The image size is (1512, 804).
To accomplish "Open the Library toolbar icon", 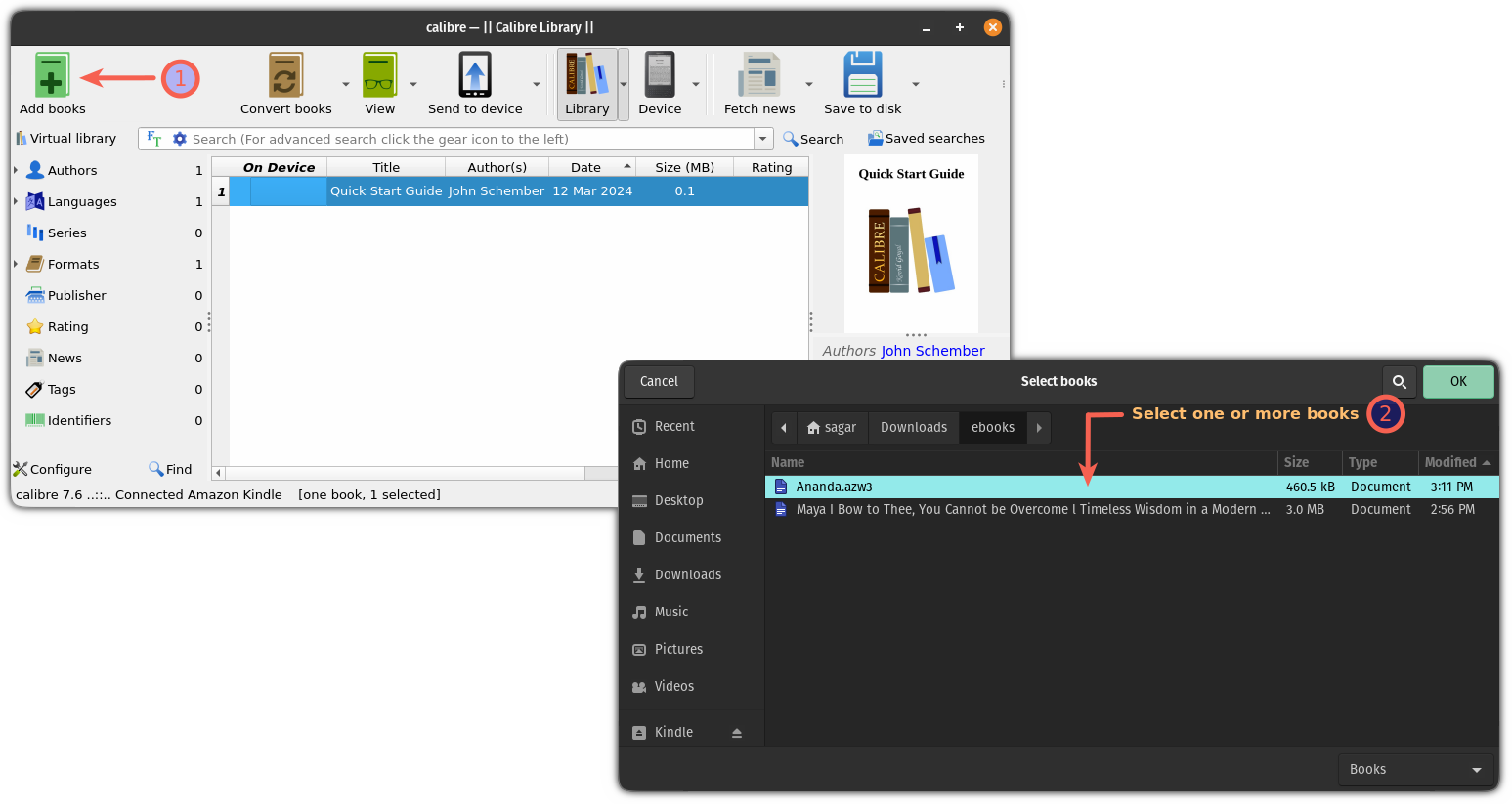I will 586,75.
